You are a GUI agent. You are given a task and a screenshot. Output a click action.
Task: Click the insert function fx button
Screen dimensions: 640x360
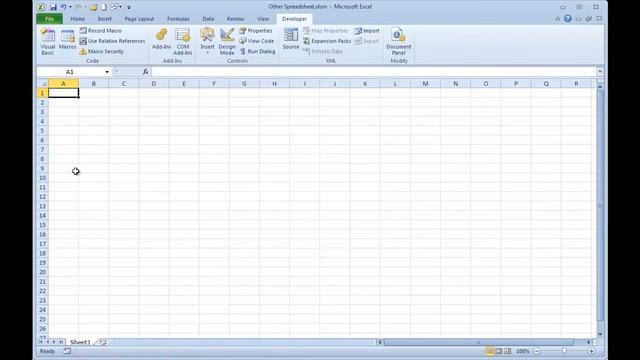pos(145,72)
